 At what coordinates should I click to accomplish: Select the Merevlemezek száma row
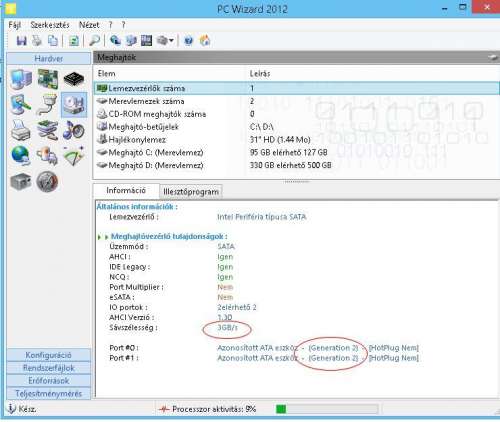pos(296,101)
